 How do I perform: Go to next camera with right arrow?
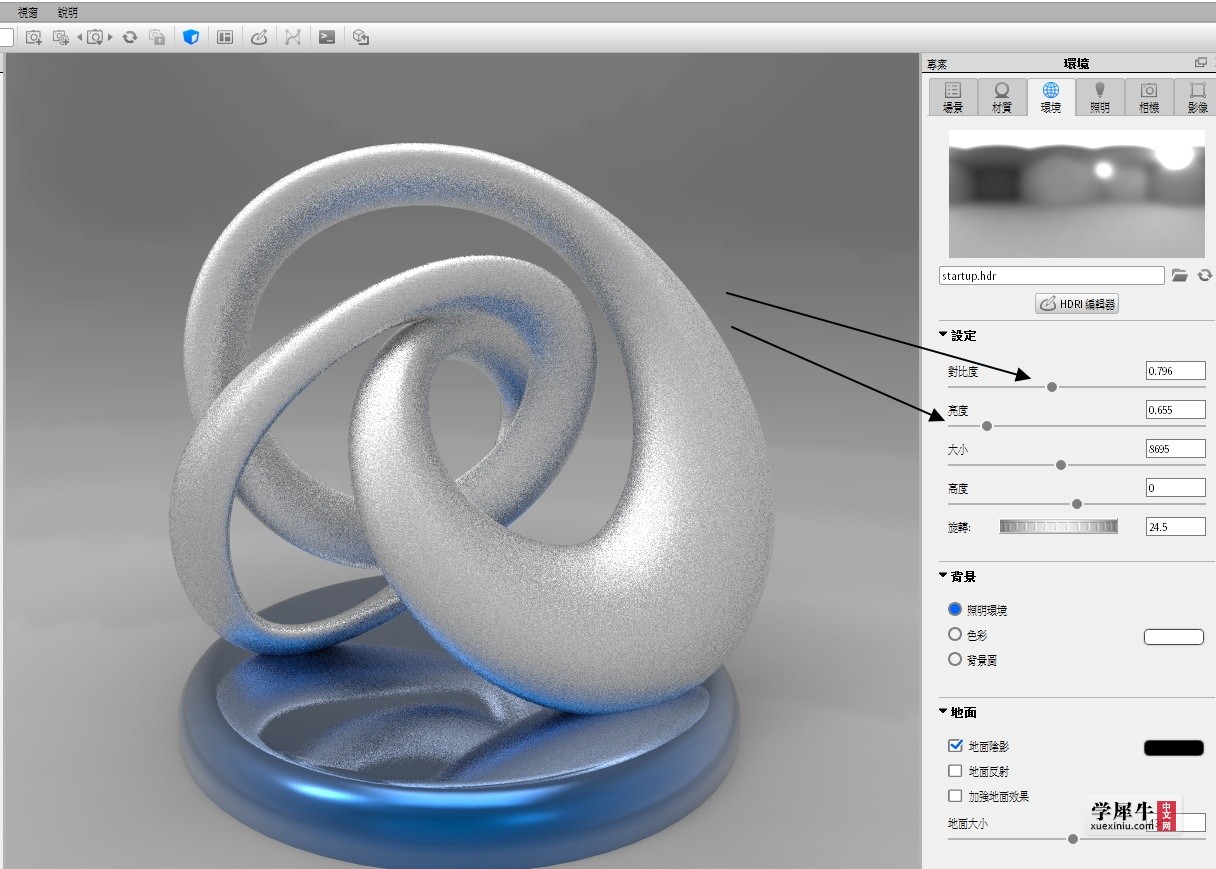click(110, 37)
